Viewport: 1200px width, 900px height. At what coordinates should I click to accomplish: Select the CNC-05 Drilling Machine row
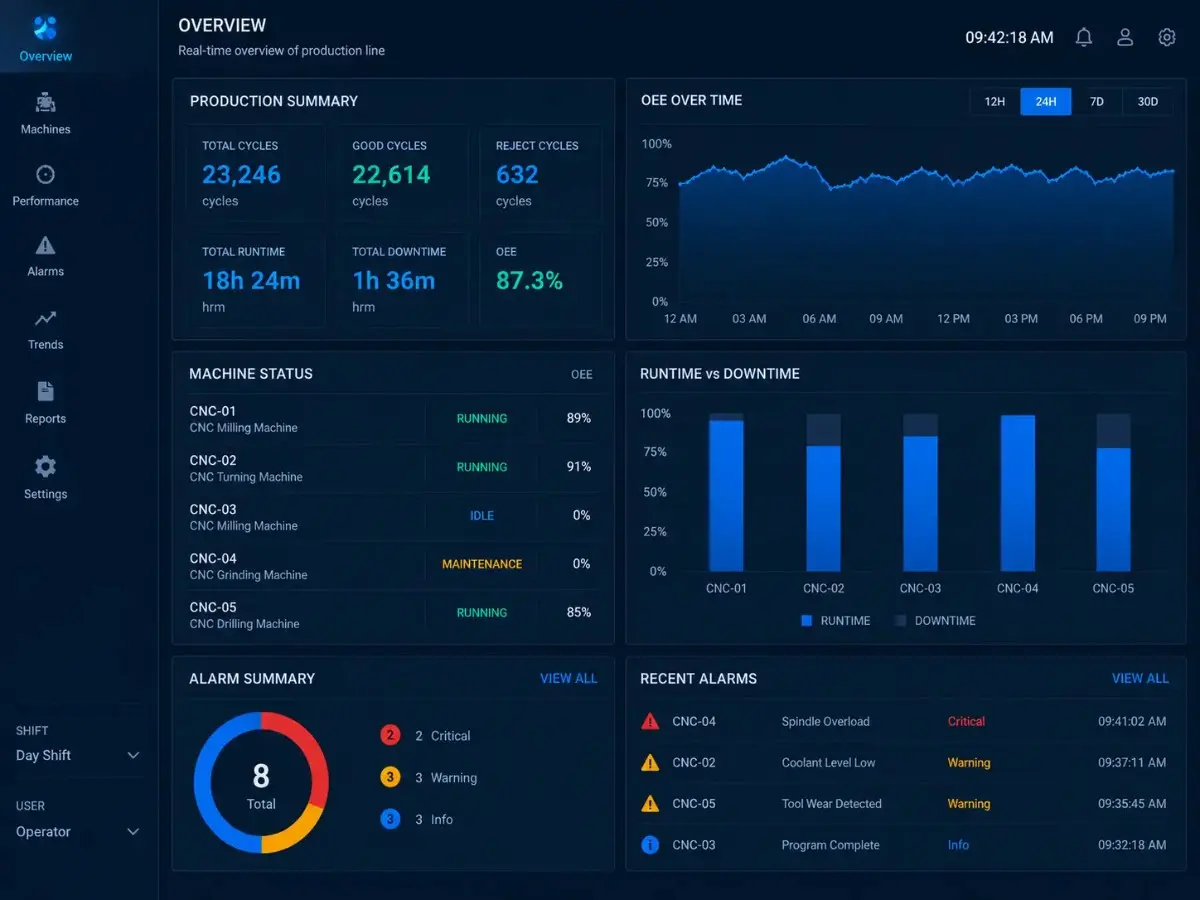click(x=392, y=614)
